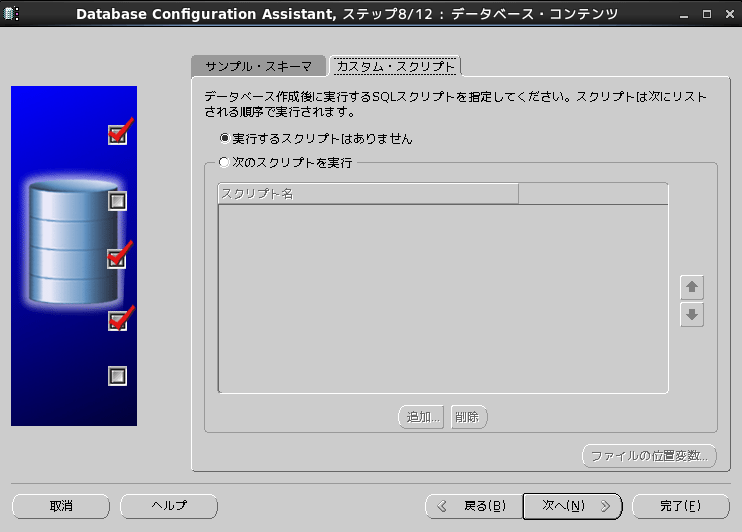742x532 pixels.
Task: Select 実行するスクリプトはありません radio option
Action: [225, 139]
